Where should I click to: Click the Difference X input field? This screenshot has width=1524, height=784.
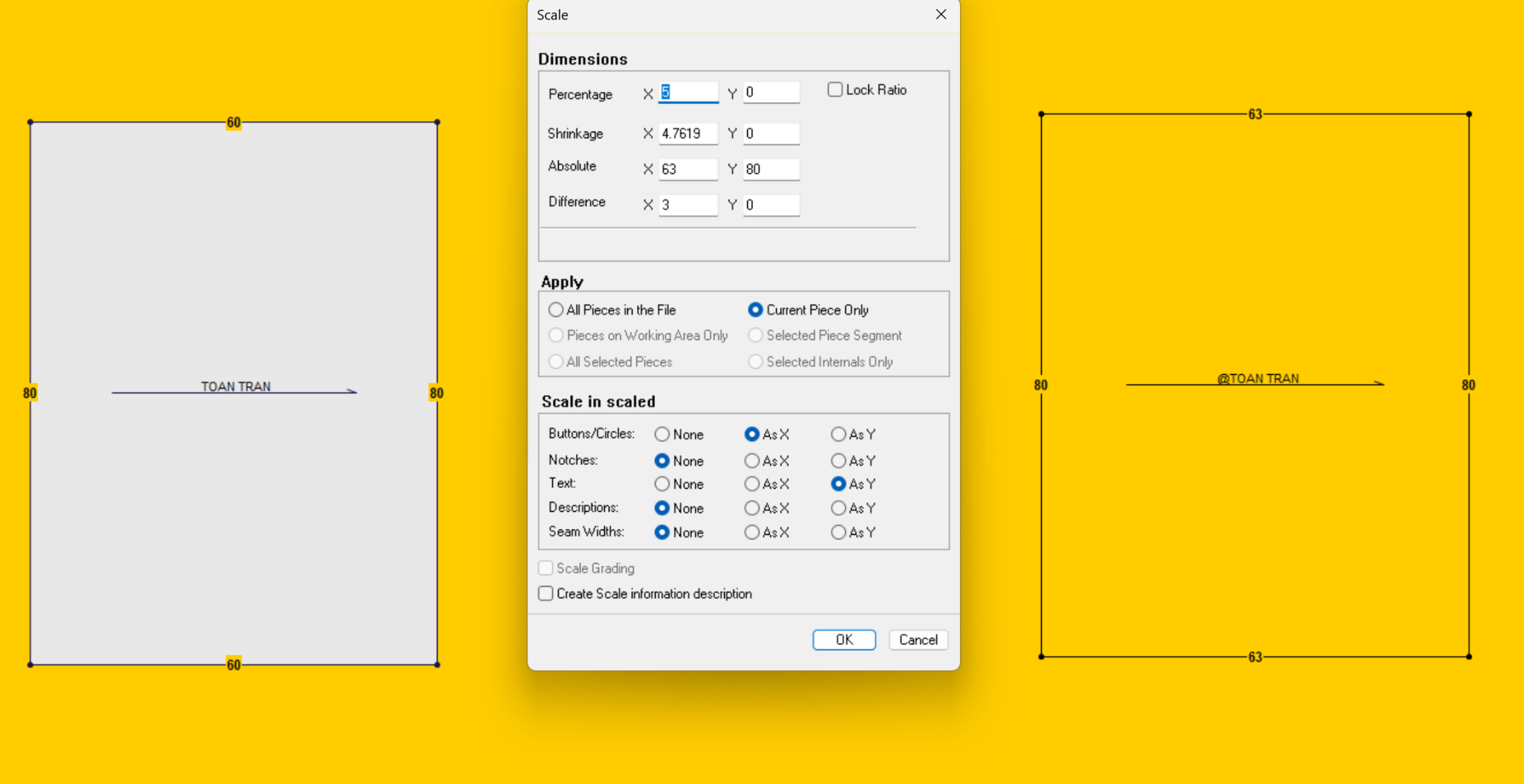(688, 205)
